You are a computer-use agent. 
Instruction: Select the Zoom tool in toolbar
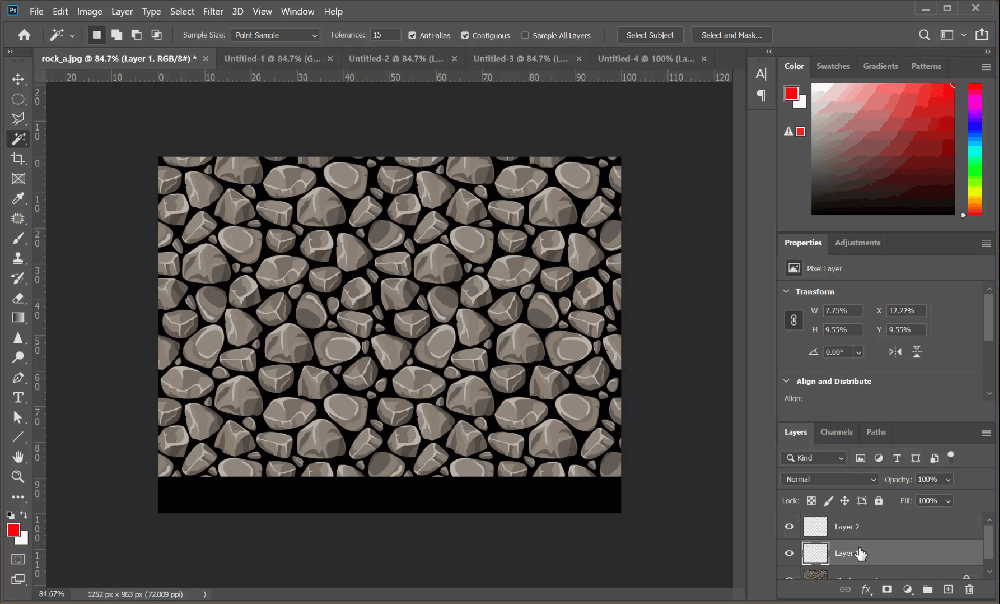click(x=18, y=477)
